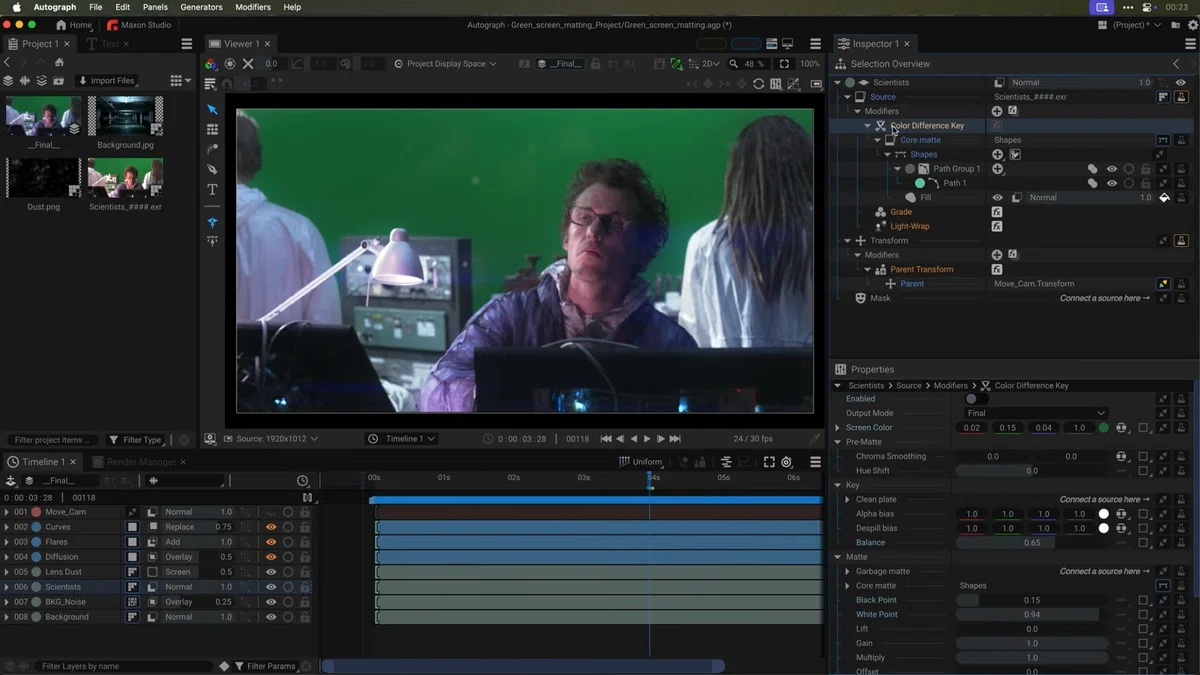This screenshot has width=1200, height=675.
Task: Toggle the Enabled switch for Color Difference Key
Action: [x=976, y=399]
